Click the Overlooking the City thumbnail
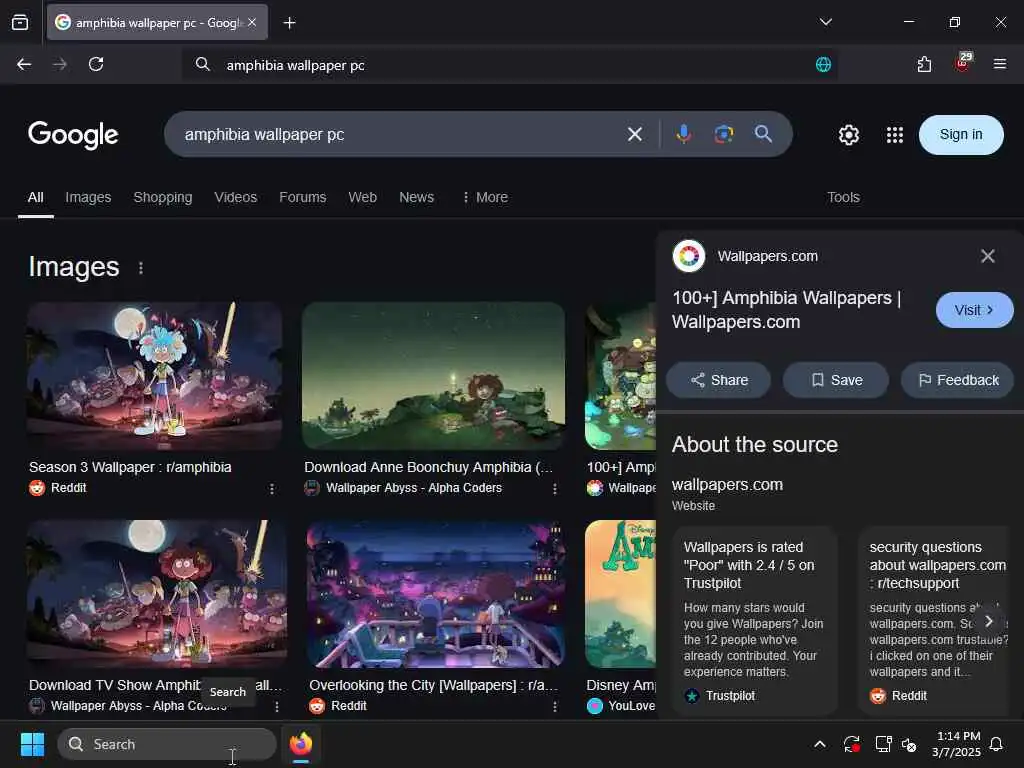1024x768 pixels. (x=435, y=594)
